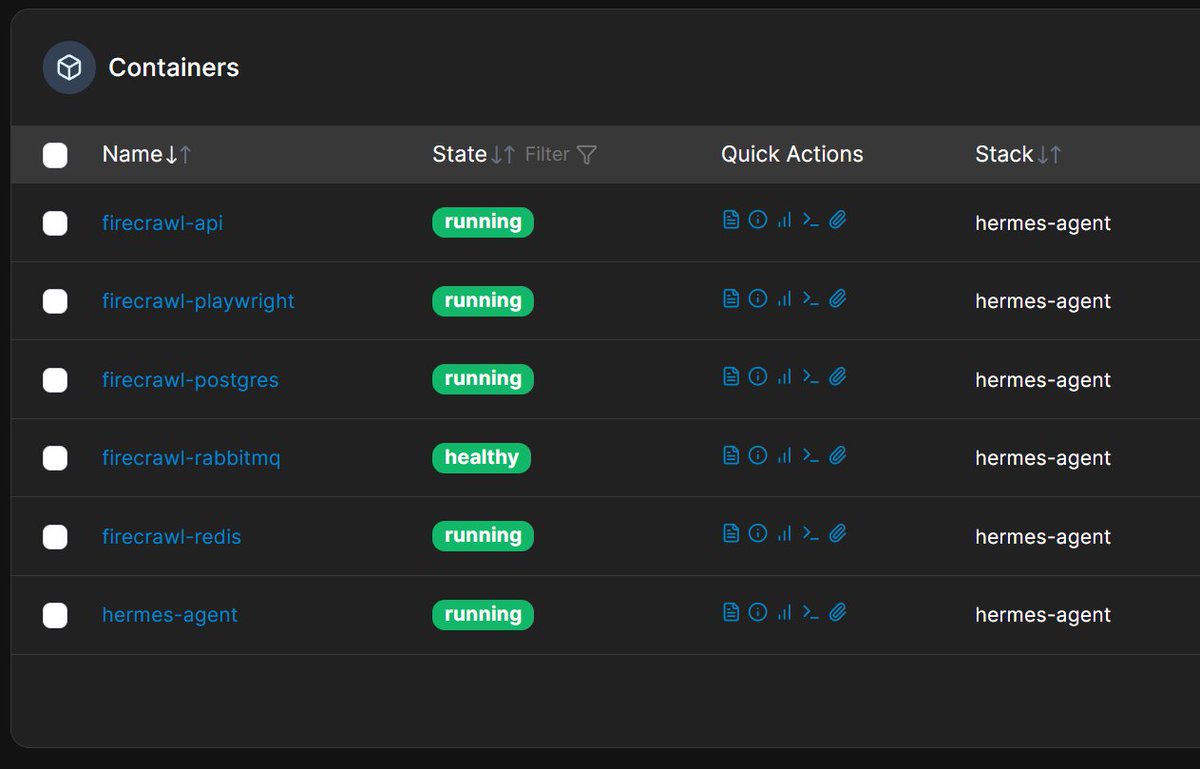Sort the table by State column
Viewport: 1200px width, 769px height.
[474, 154]
